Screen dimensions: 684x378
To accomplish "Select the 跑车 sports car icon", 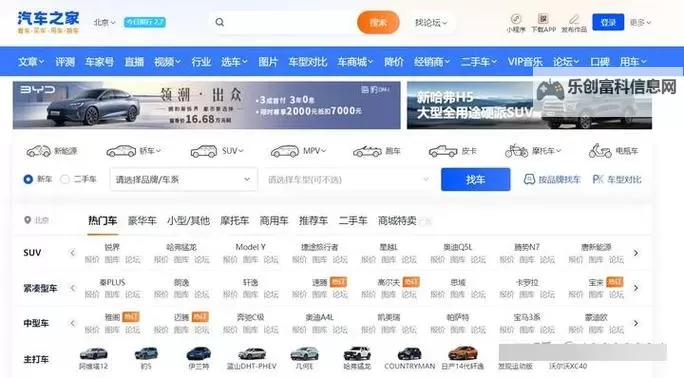I will pos(367,151).
